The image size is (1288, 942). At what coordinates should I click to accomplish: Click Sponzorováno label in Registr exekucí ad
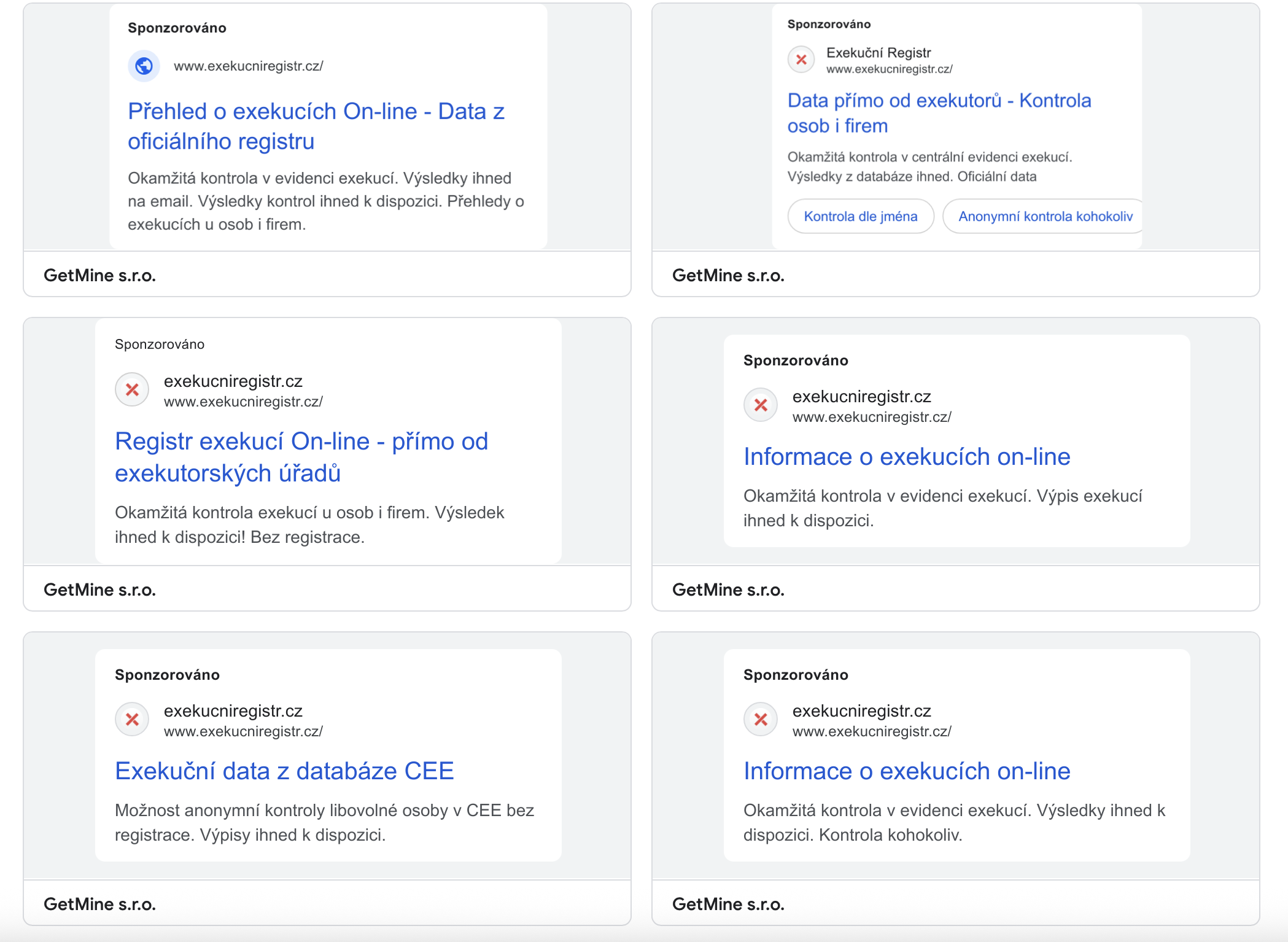click(160, 344)
